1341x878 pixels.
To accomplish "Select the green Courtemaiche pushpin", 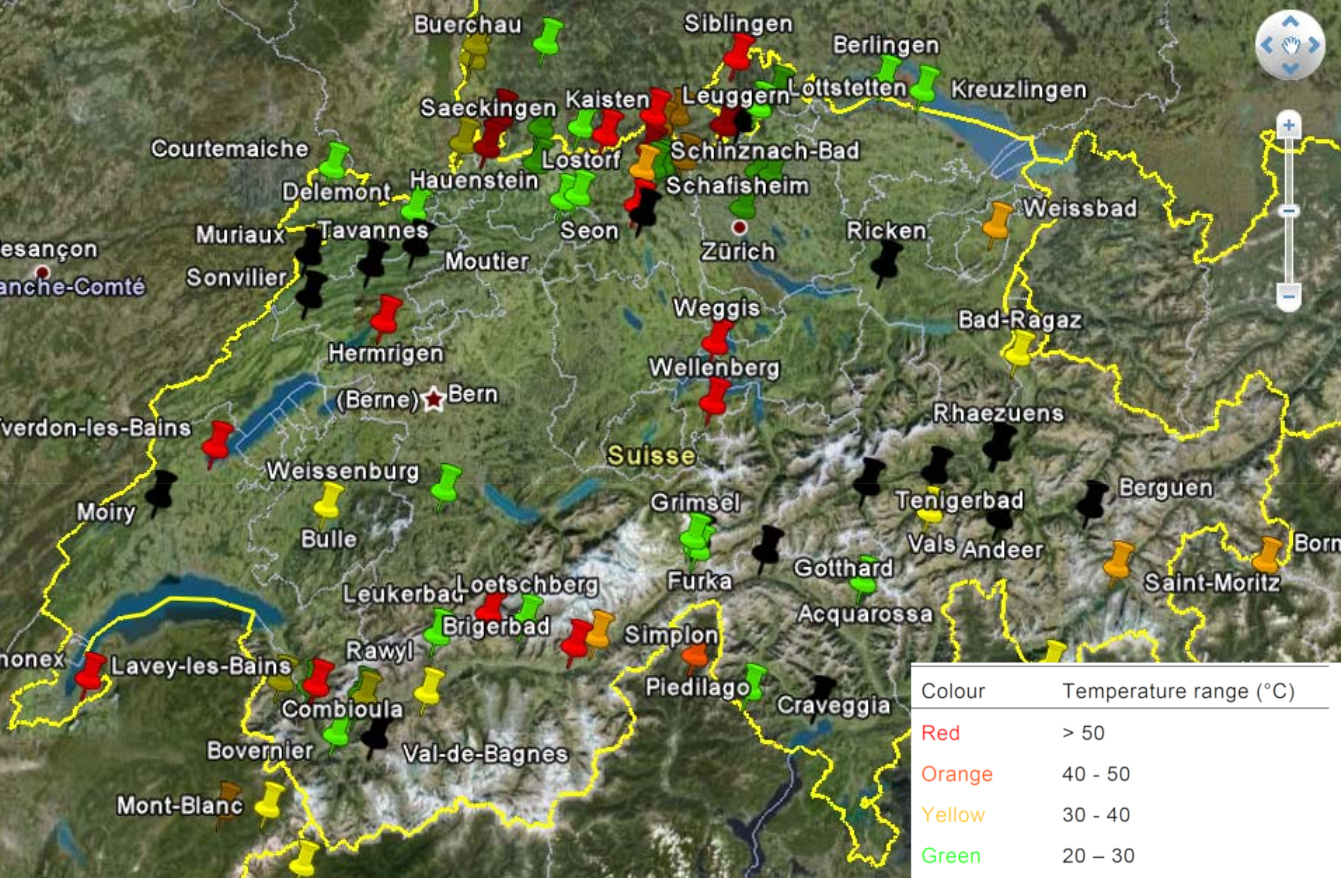I will pyautogui.click(x=333, y=160).
